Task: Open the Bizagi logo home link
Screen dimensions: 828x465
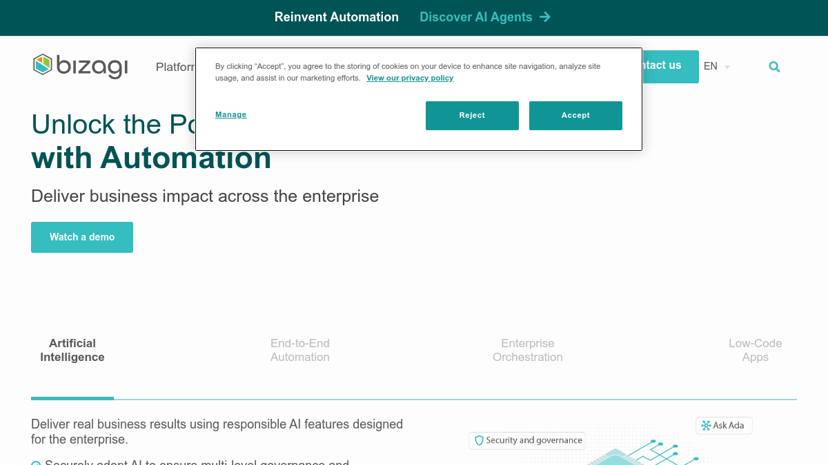Action: coord(80,66)
